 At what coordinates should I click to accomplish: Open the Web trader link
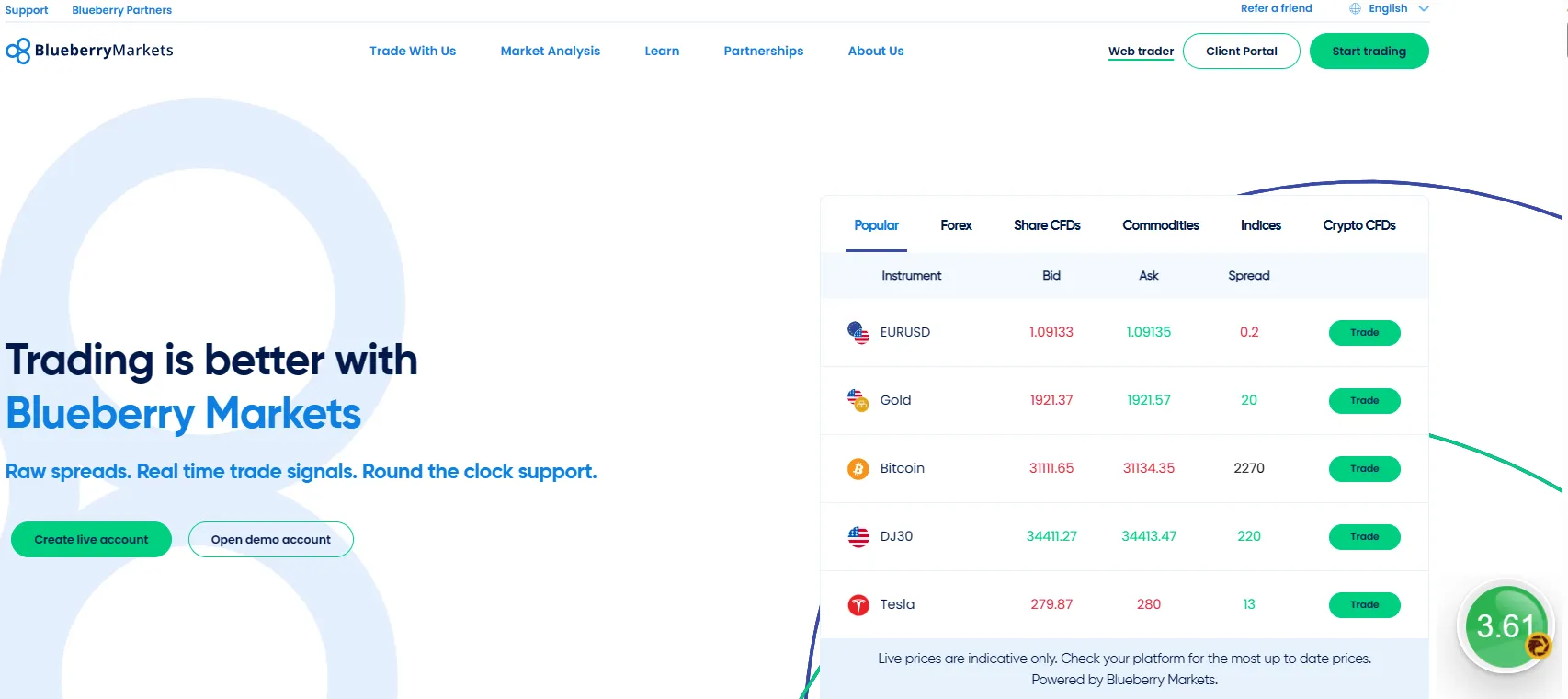1141,52
